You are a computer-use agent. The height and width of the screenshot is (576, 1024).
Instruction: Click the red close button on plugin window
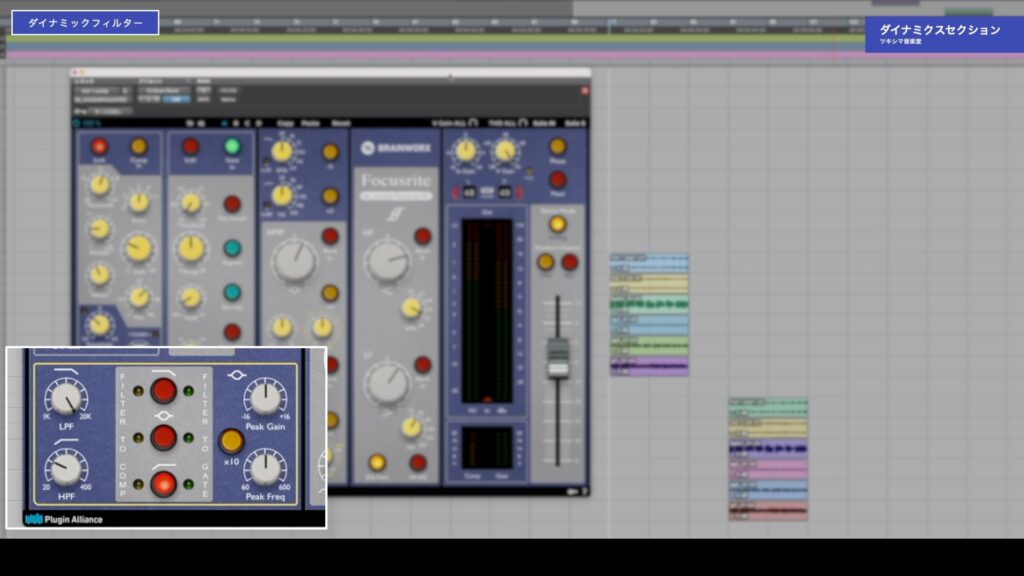tap(585, 90)
